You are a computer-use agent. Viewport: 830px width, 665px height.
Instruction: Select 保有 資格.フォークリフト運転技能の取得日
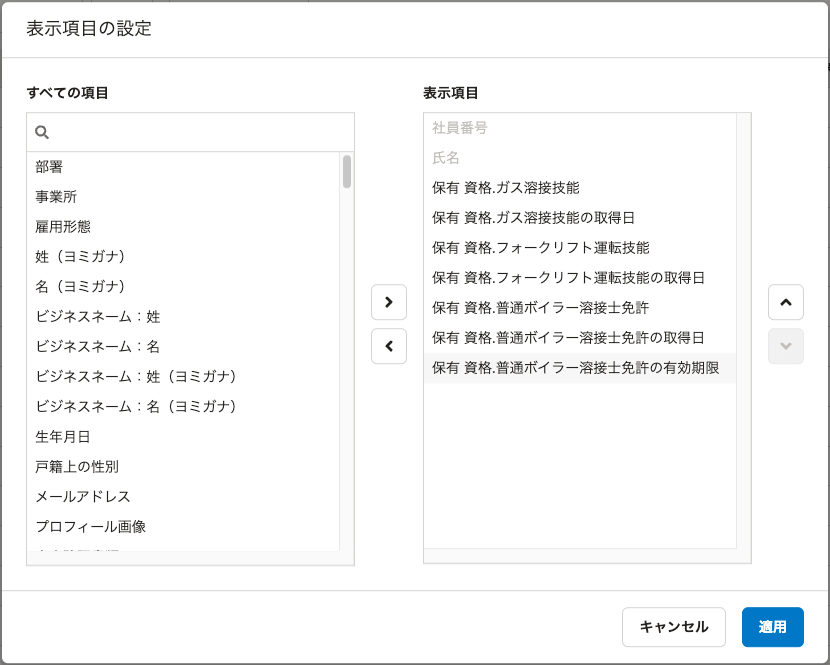coord(568,278)
